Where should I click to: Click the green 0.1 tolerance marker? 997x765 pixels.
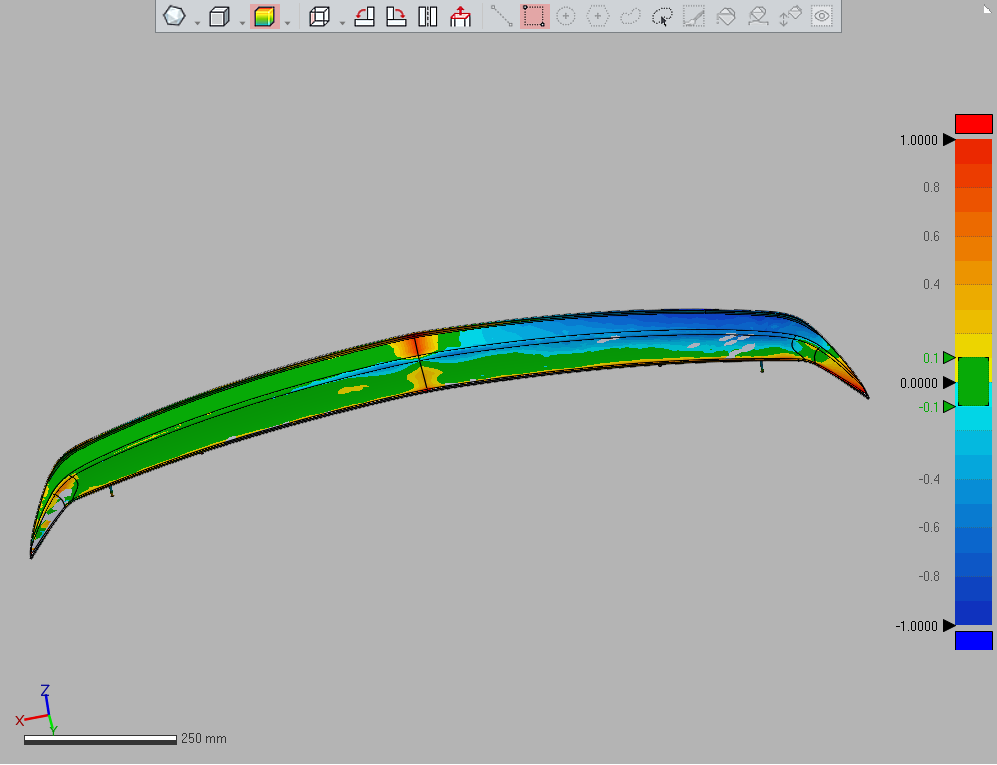[949, 357]
